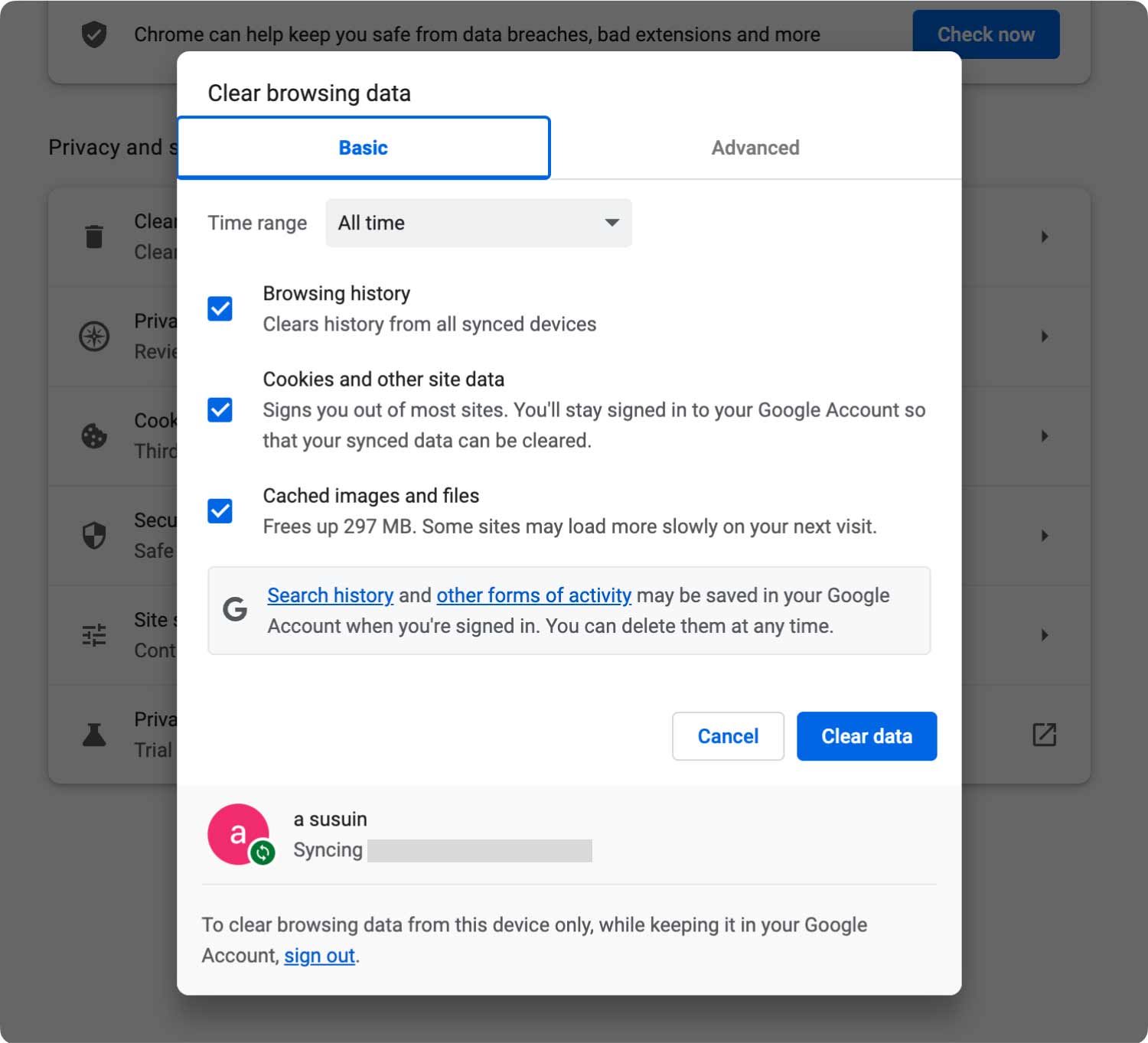Click the trash can icon in settings list
This screenshot has height=1043, width=1148.
[x=94, y=236]
